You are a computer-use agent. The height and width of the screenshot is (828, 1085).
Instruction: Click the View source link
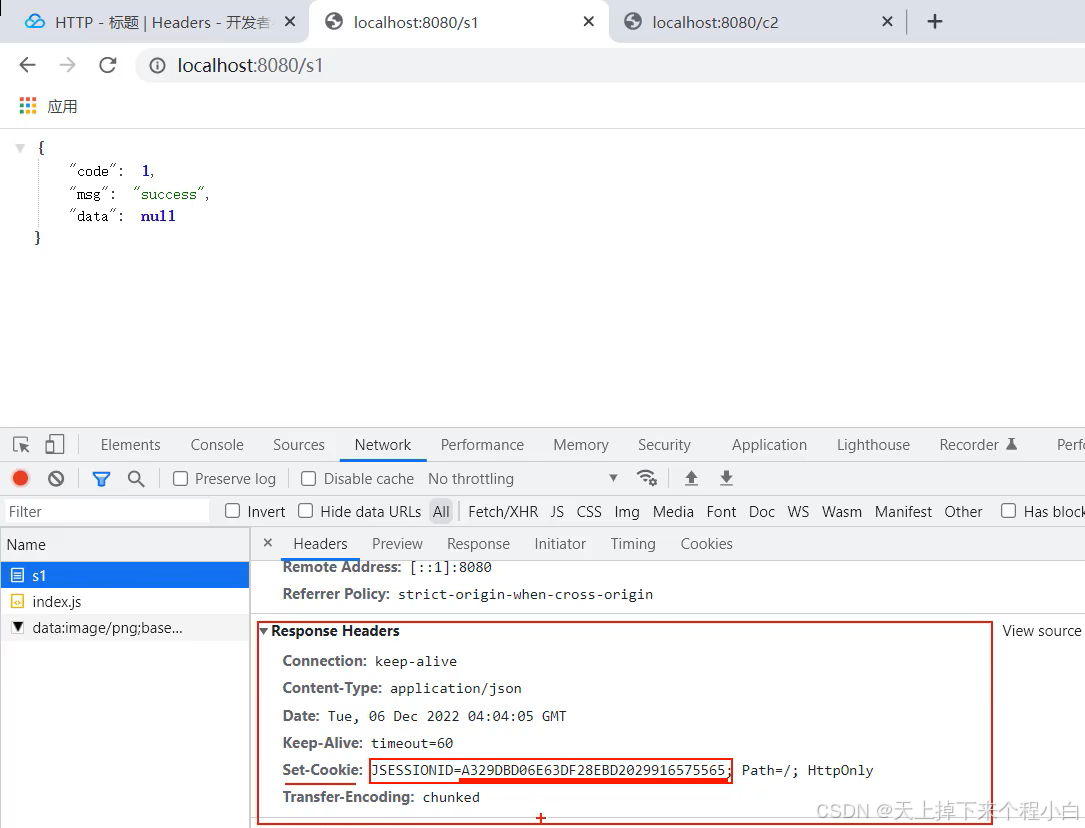(x=1041, y=631)
